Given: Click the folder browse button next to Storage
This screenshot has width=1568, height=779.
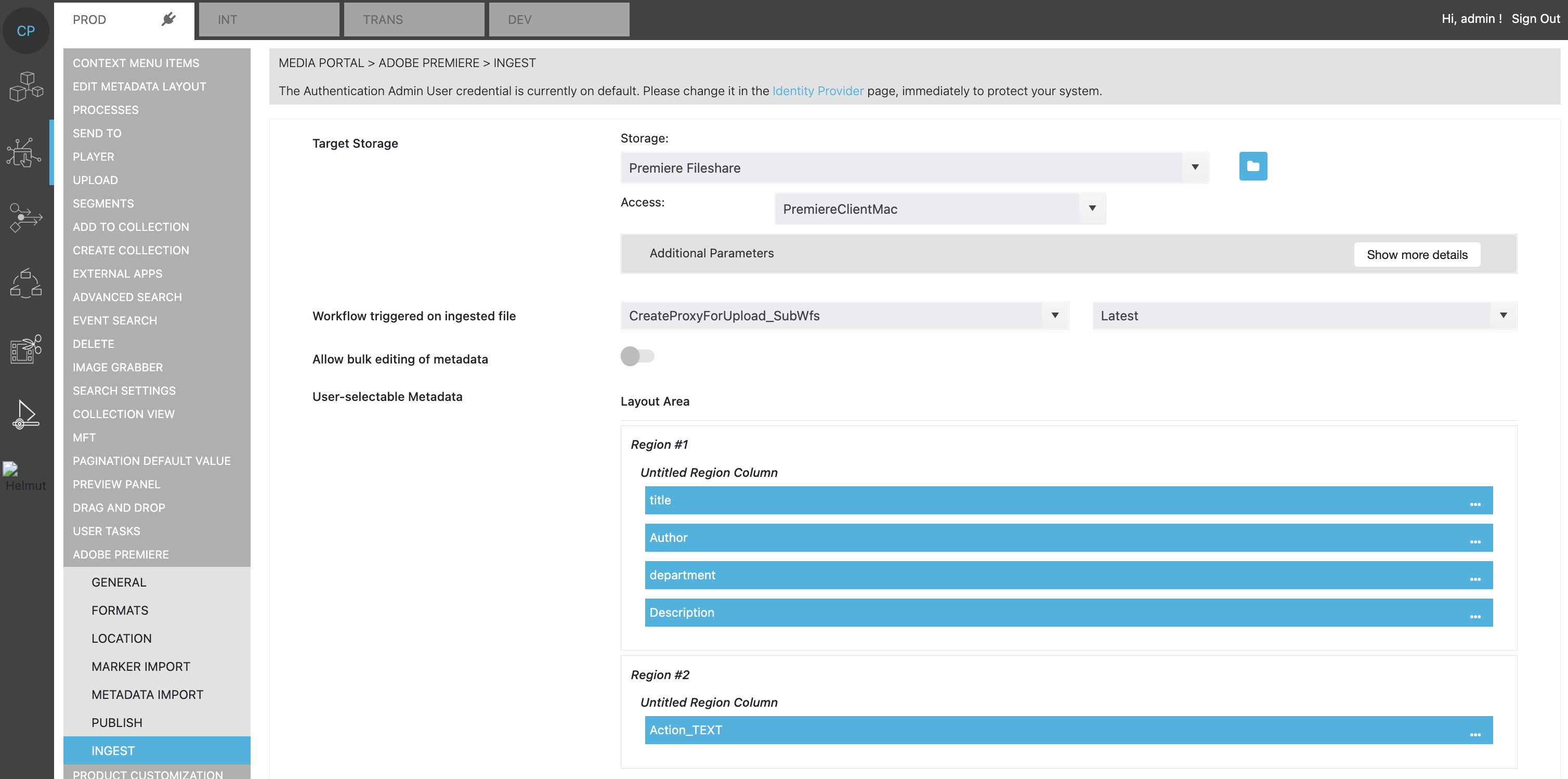Looking at the screenshot, I should [1253, 166].
